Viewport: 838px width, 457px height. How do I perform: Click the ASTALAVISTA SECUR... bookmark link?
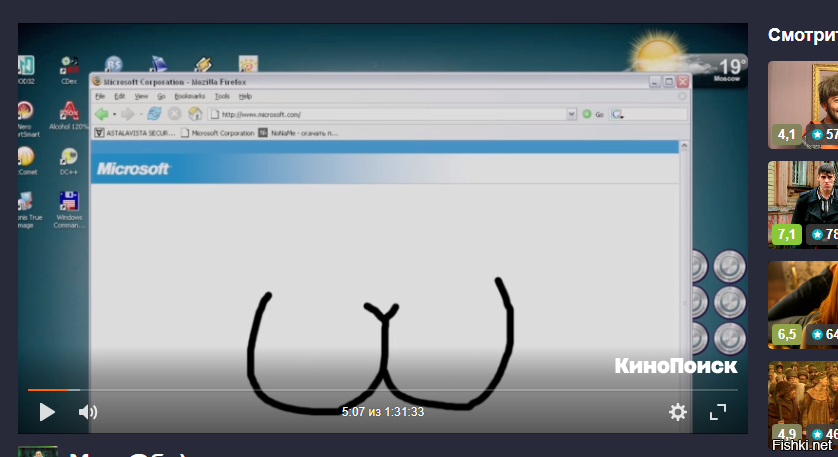point(134,132)
